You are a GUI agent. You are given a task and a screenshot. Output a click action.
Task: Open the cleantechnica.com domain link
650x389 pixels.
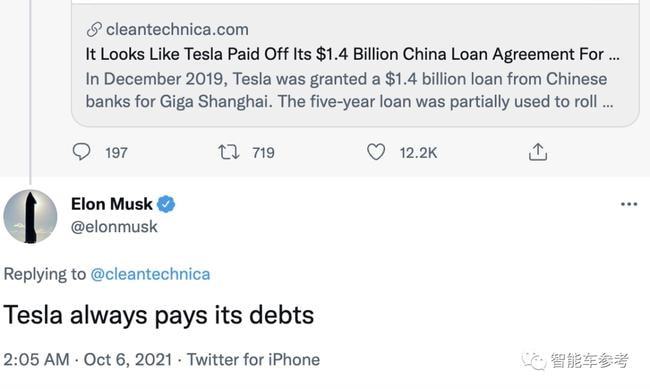(x=177, y=29)
